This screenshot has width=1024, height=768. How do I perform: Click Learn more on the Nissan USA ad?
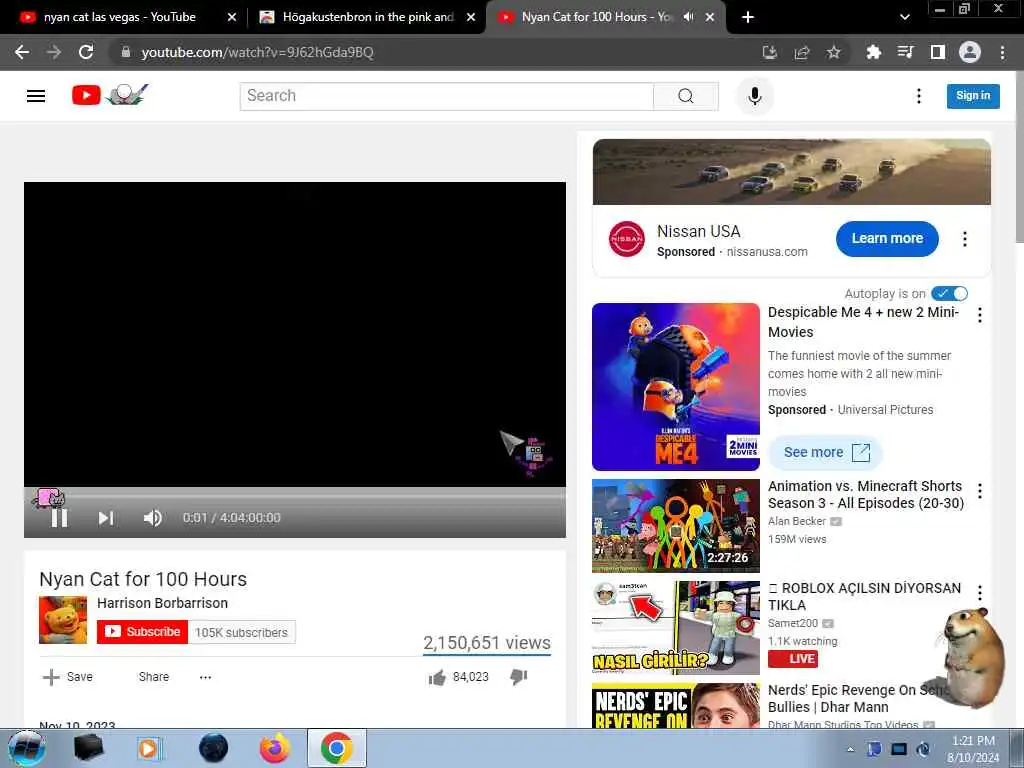pos(887,239)
